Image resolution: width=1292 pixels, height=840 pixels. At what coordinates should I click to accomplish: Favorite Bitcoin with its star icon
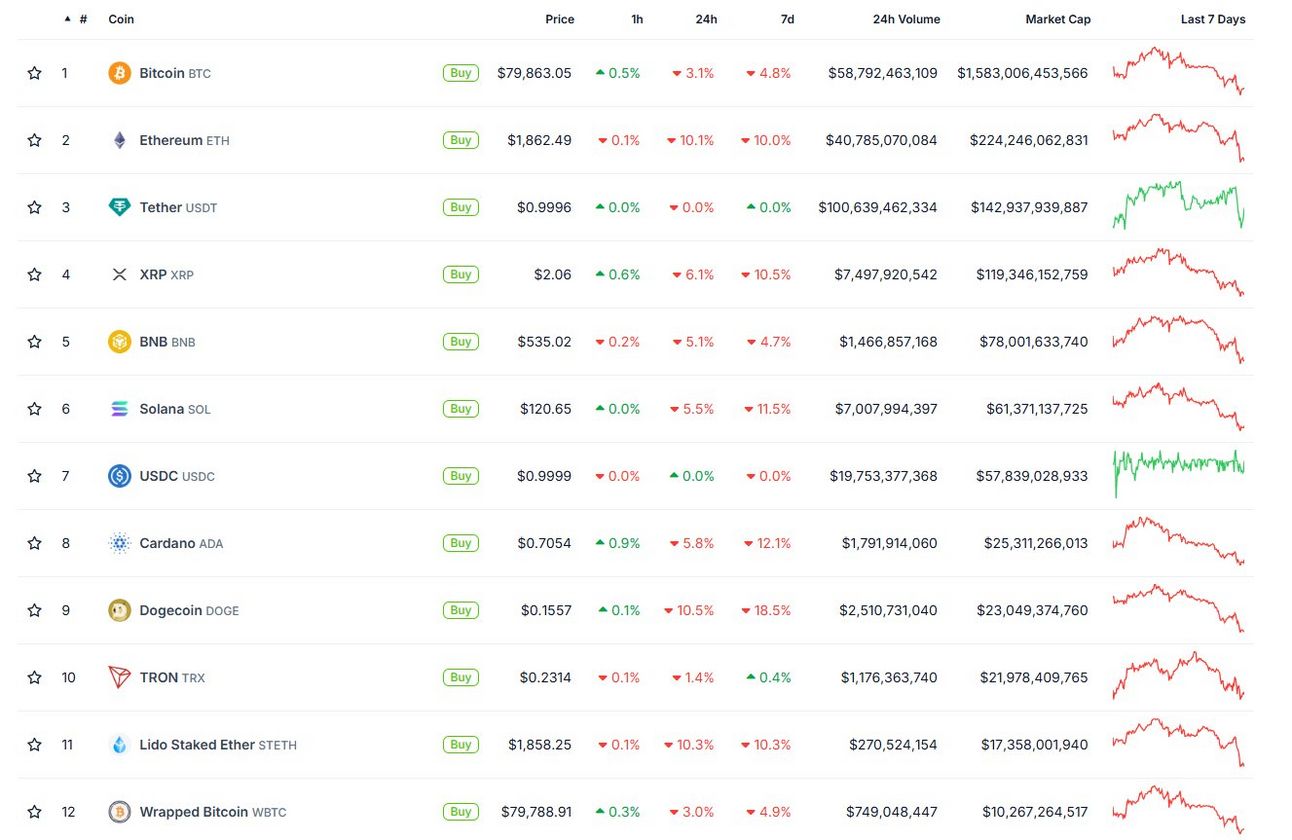tap(35, 73)
